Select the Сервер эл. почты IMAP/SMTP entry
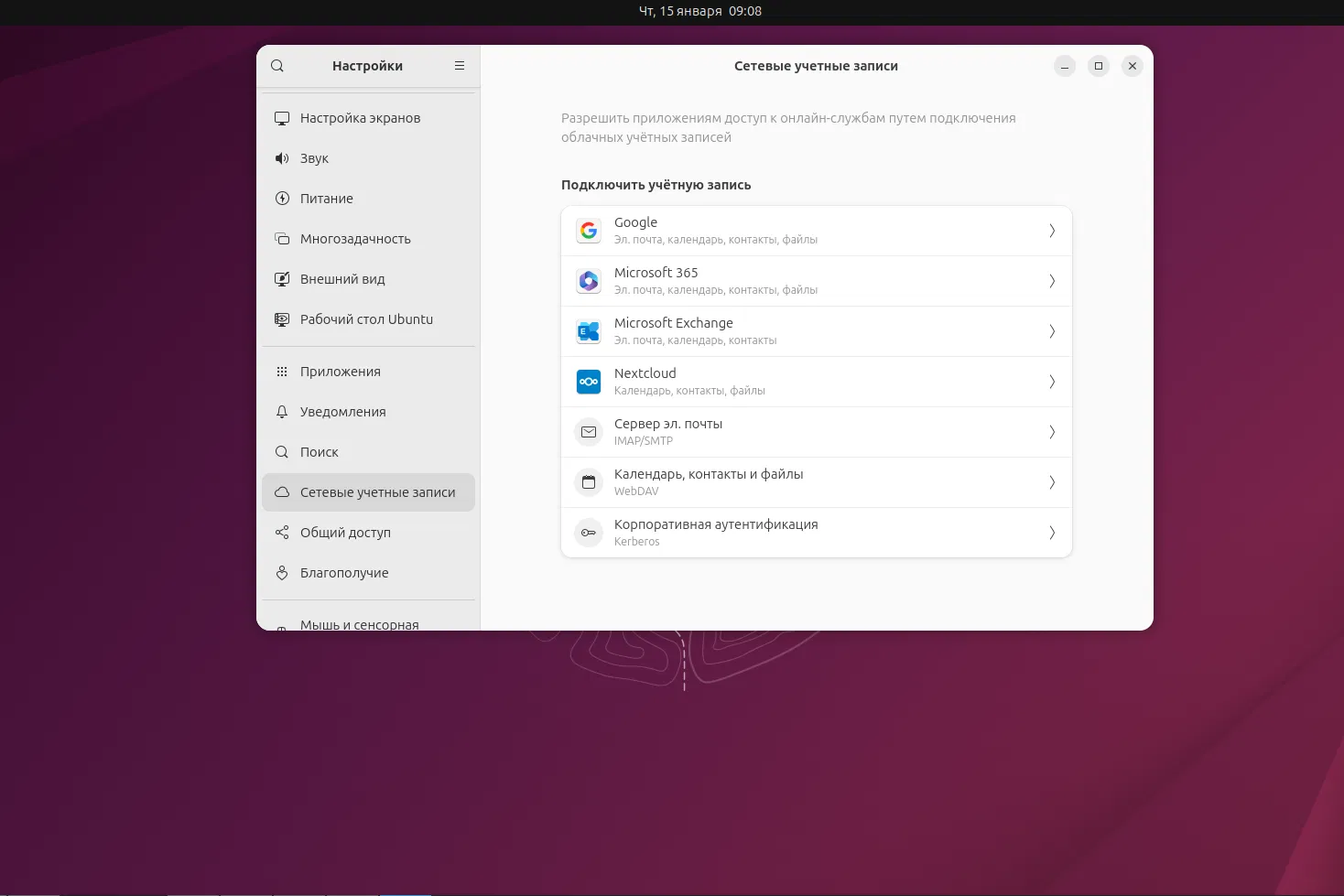1344x896 pixels. (815, 431)
